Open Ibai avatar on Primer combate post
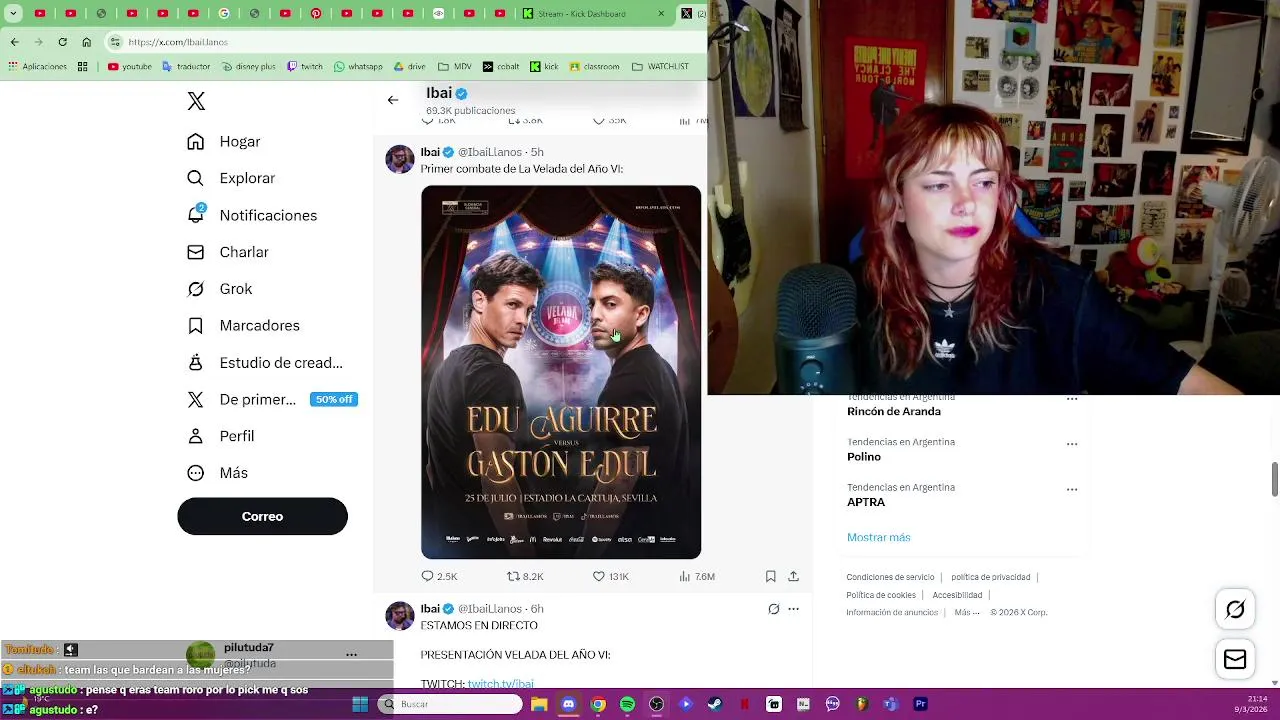 pyautogui.click(x=400, y=159)
